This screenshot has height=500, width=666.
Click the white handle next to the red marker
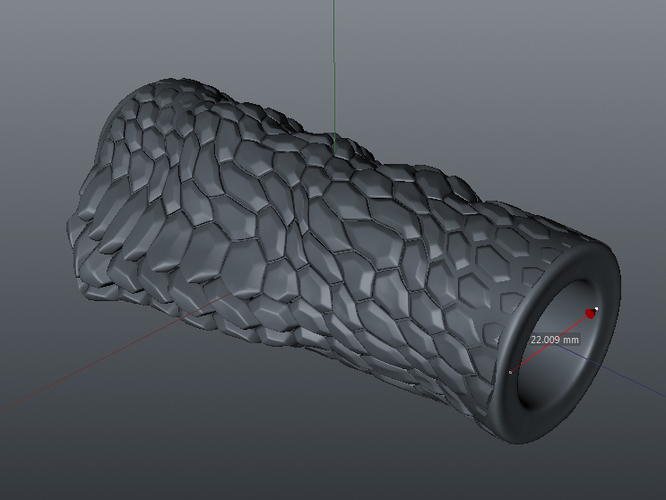tap(596, 308)
